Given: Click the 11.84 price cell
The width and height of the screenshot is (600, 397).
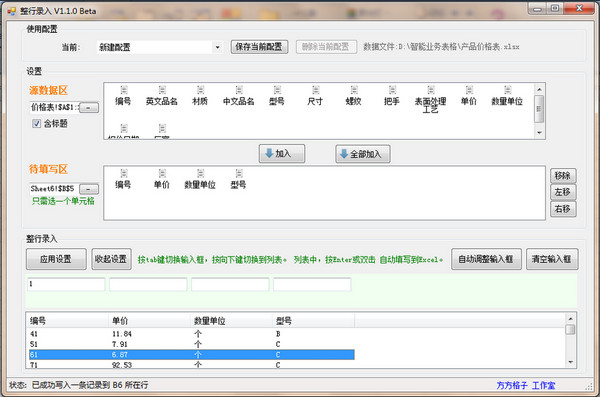Looking at the screenshot, I should point(122,334).
